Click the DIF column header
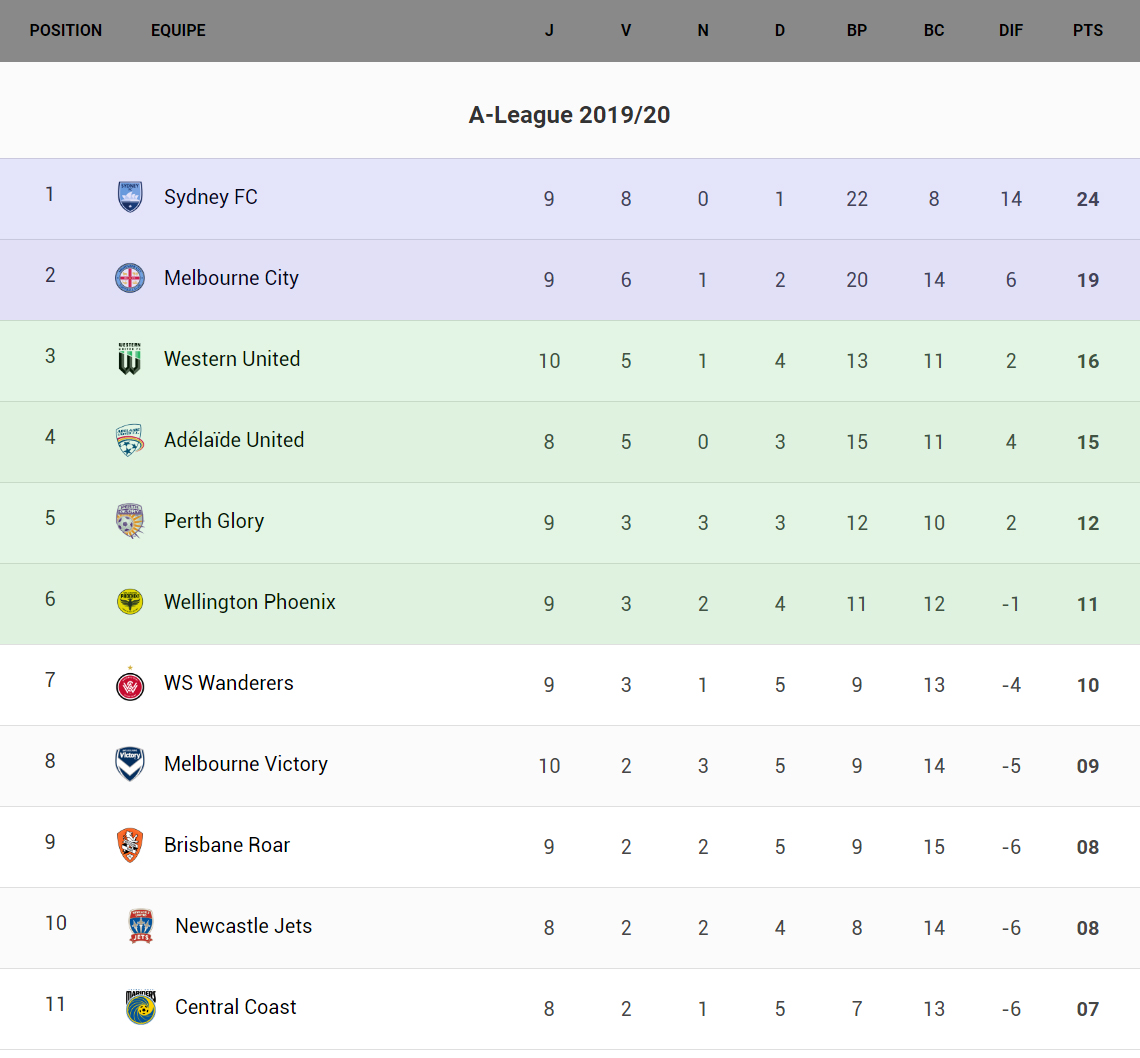 click(x=1011, y=30)
